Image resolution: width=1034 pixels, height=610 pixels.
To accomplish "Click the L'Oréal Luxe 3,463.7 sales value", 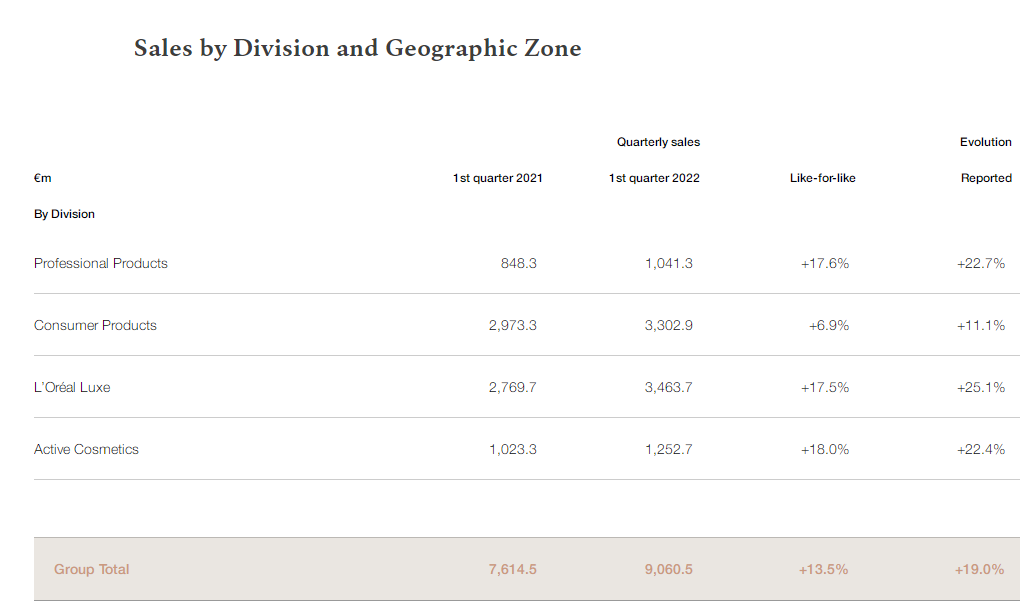I will click(668, 387).
